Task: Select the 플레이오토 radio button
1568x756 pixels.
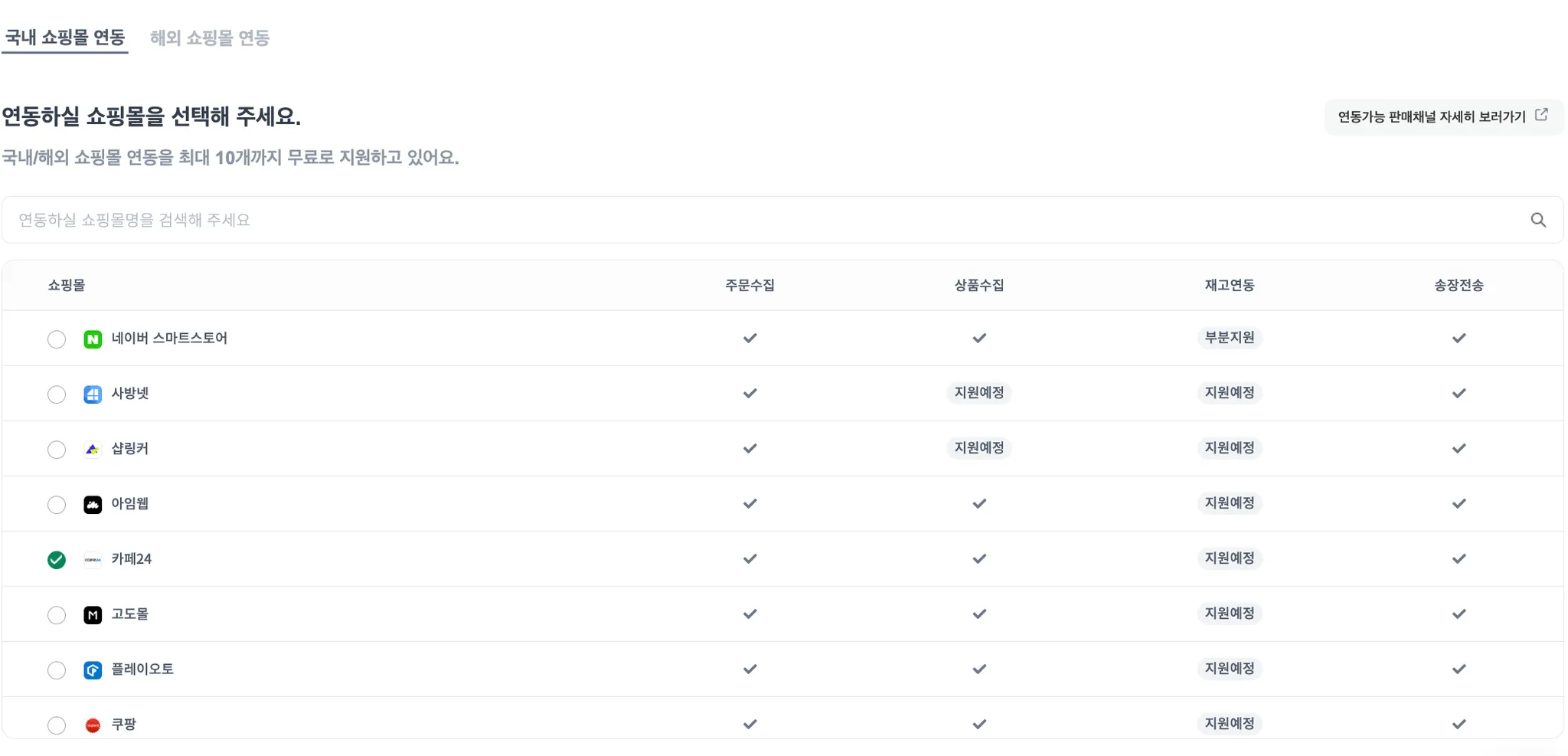Action: pos(57,670)
